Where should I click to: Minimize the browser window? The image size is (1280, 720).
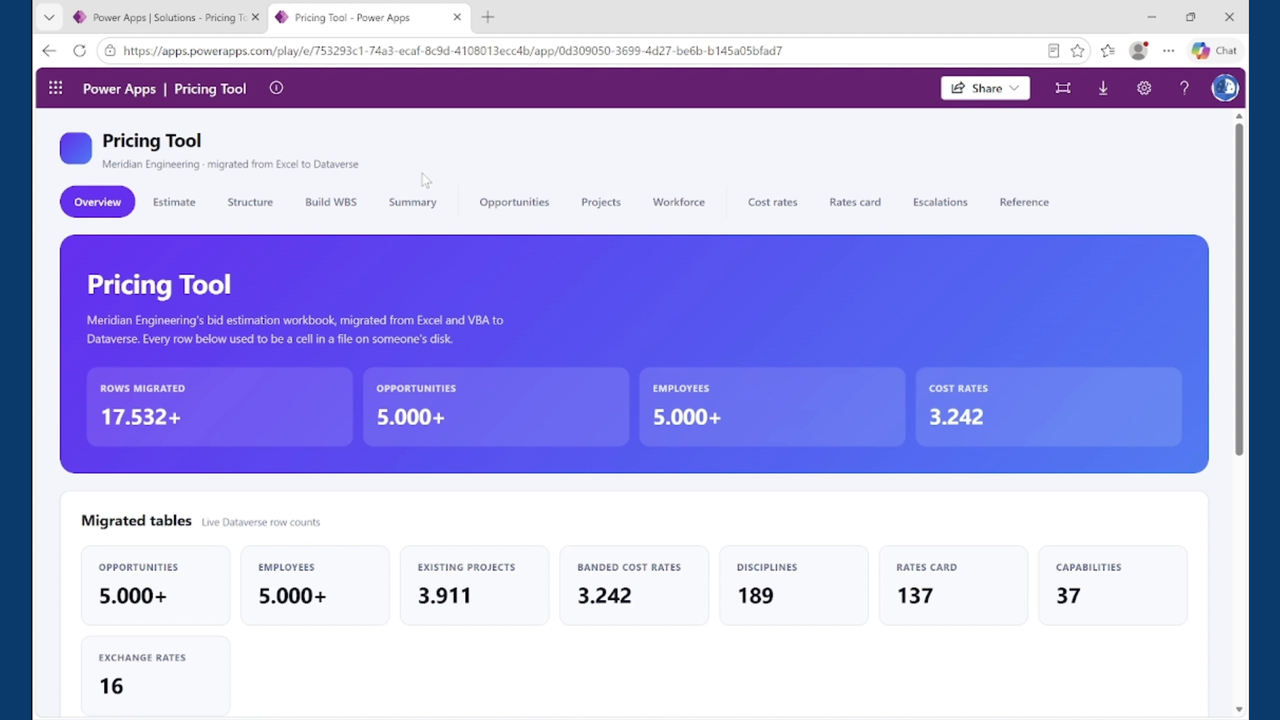click(1151, 17)
